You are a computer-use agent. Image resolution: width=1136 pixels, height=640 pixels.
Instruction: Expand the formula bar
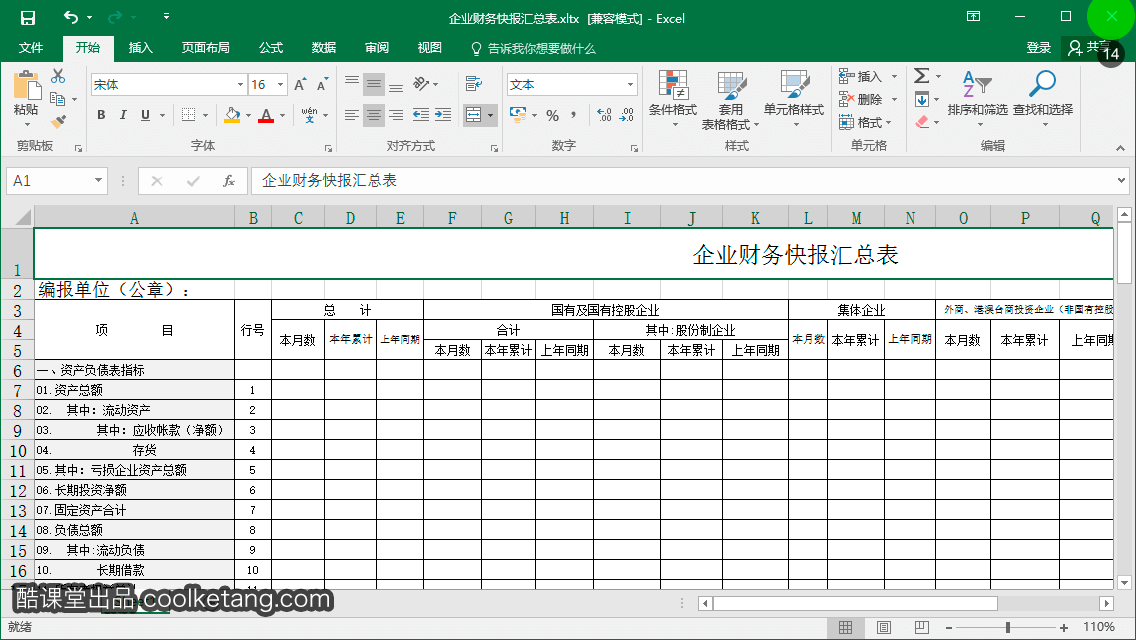click(1122, 180)
